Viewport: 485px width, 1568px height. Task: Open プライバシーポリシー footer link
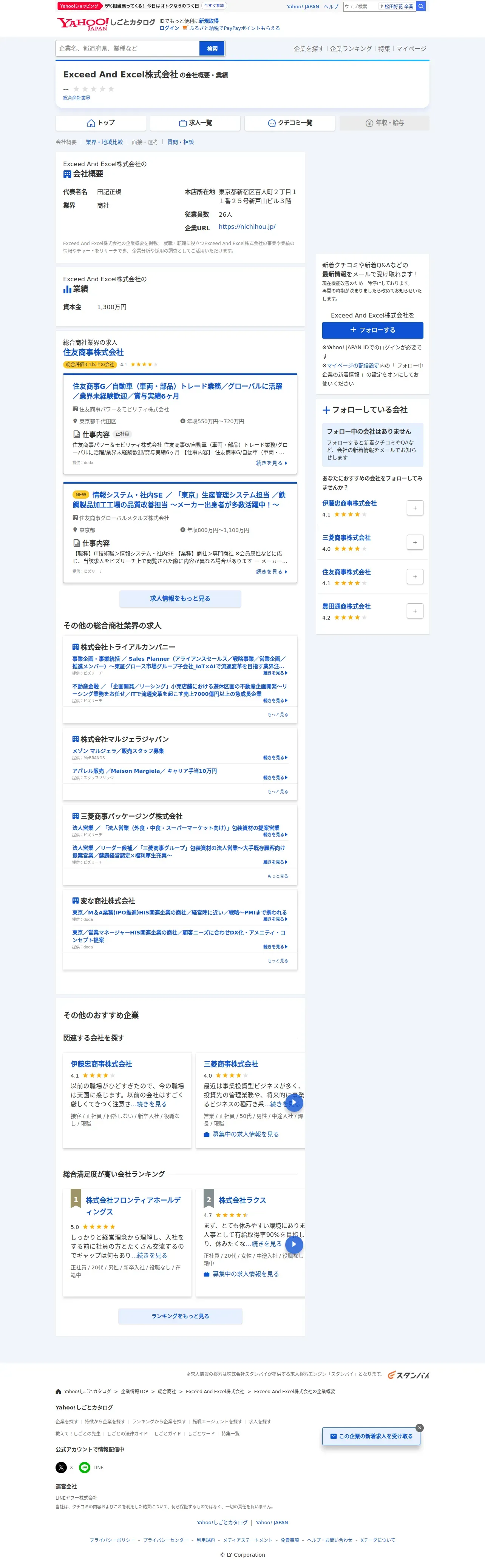tap(112, 1540)
